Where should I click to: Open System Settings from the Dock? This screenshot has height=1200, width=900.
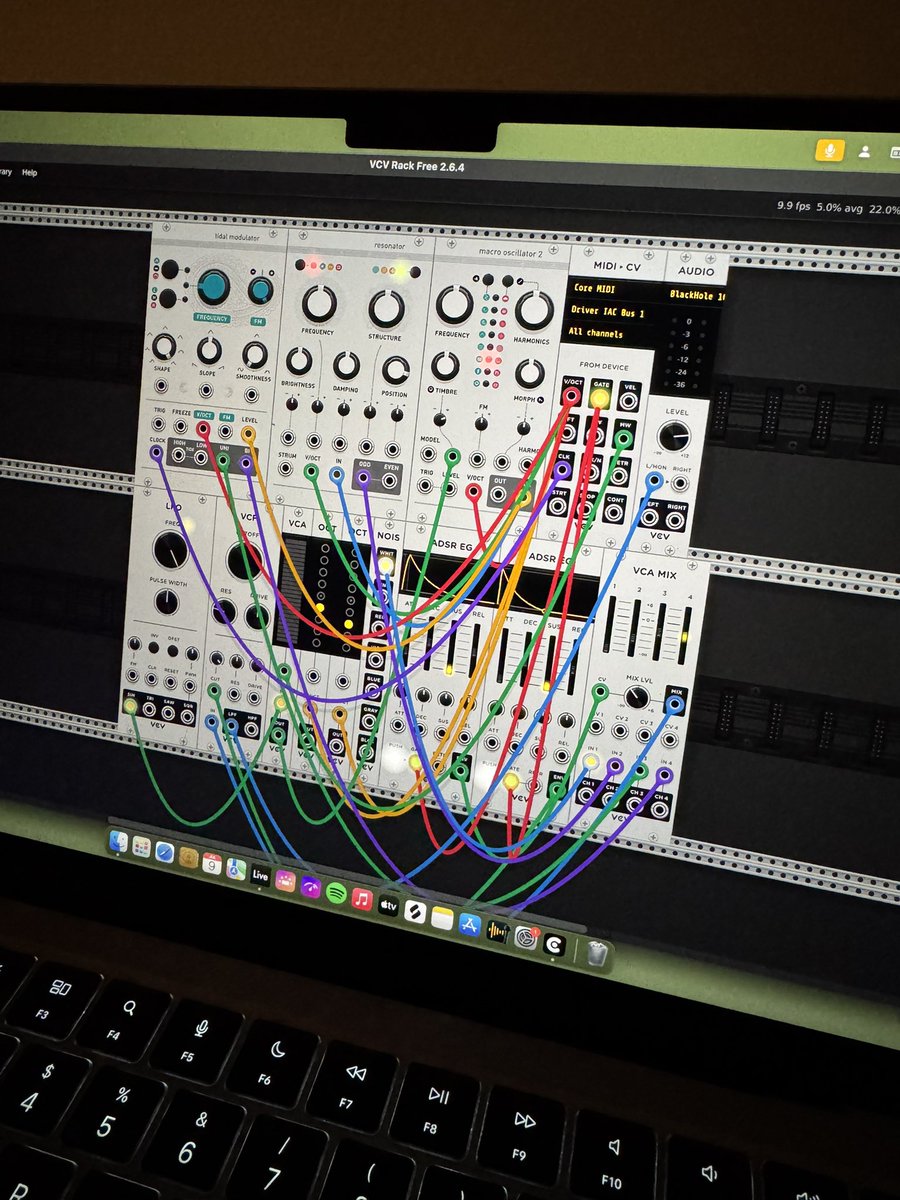tap(526, 938)
